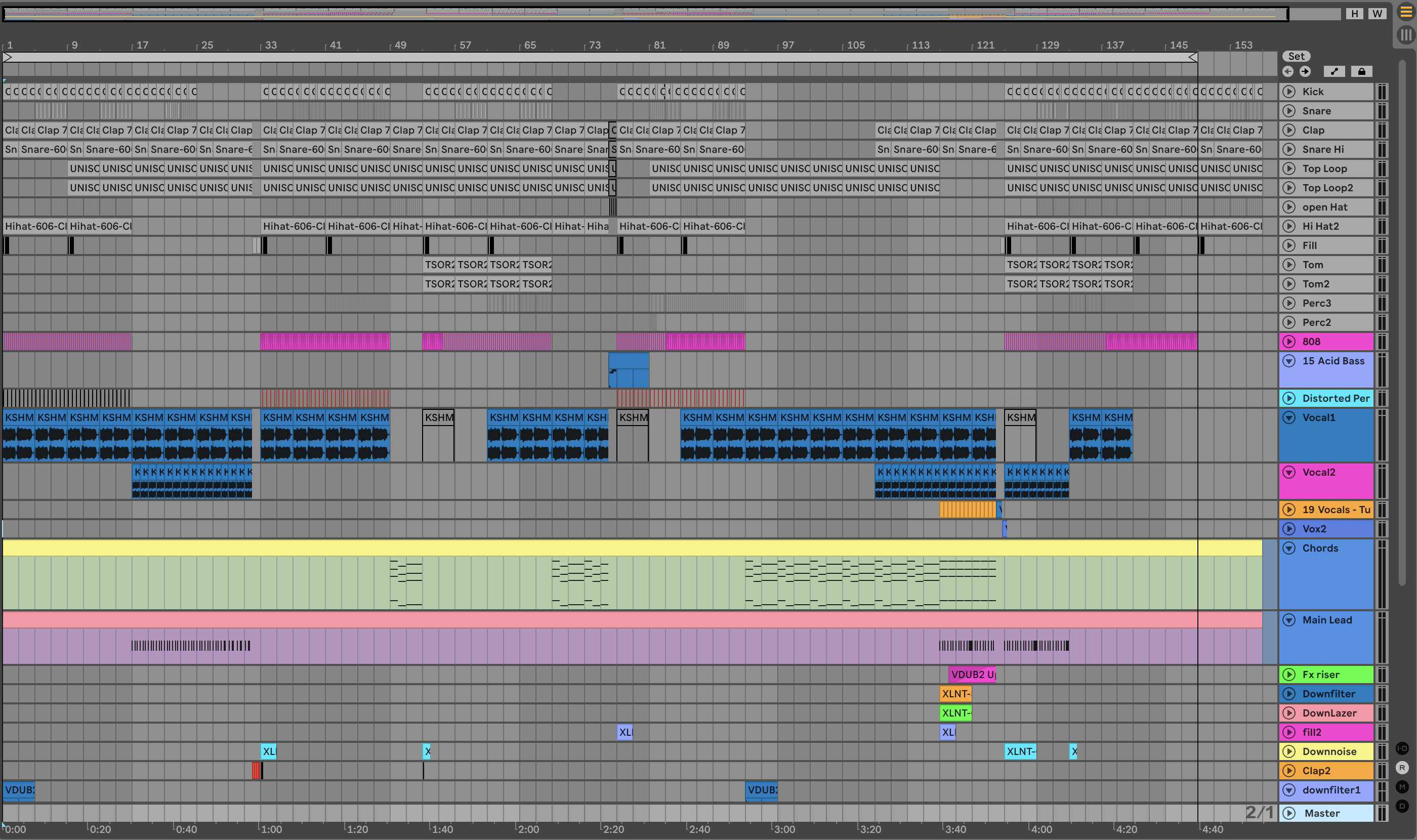Click the Automation Mode line icon
1417x840 pixels.
coord(1335,71)
